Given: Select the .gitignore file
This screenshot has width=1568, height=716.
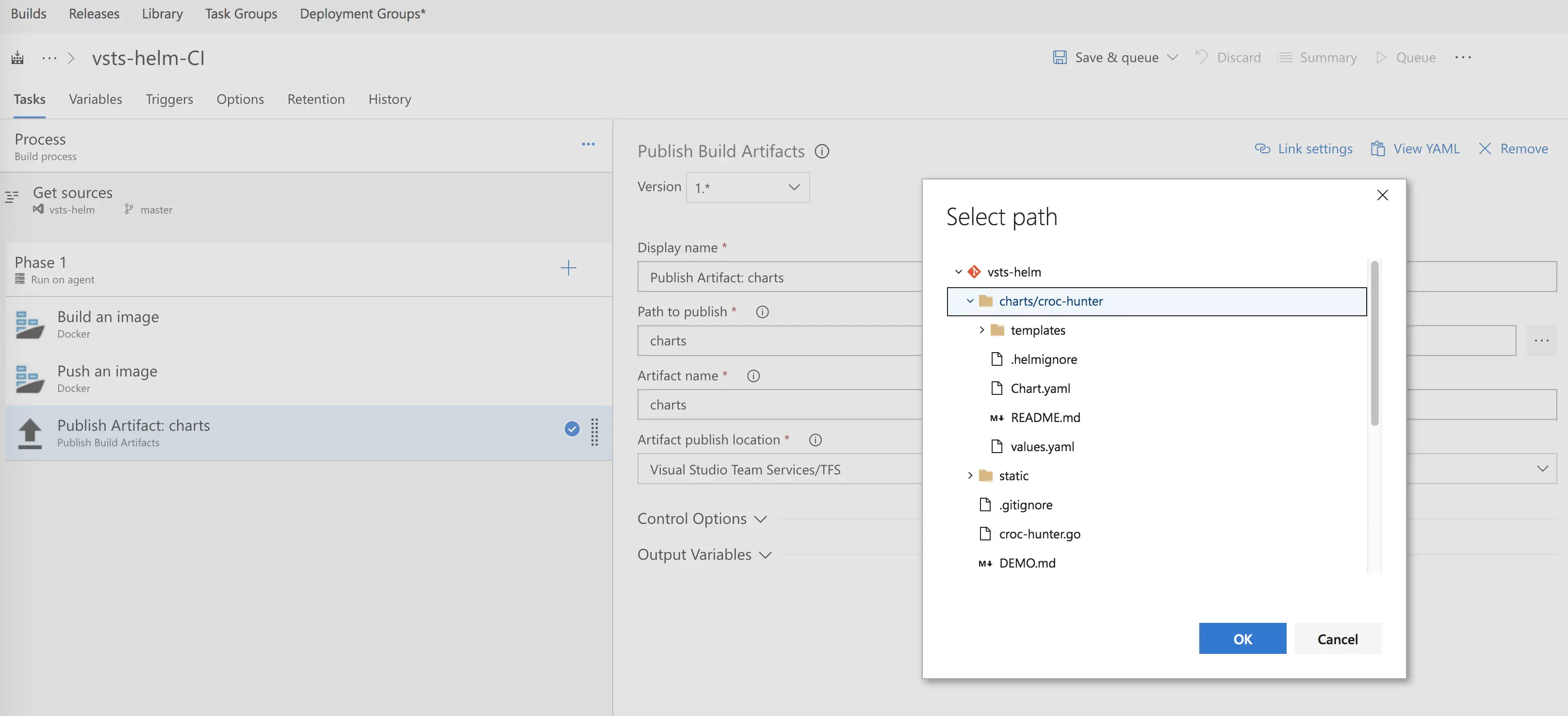Looking at the screenshot, I should (x=1025, y=504).
